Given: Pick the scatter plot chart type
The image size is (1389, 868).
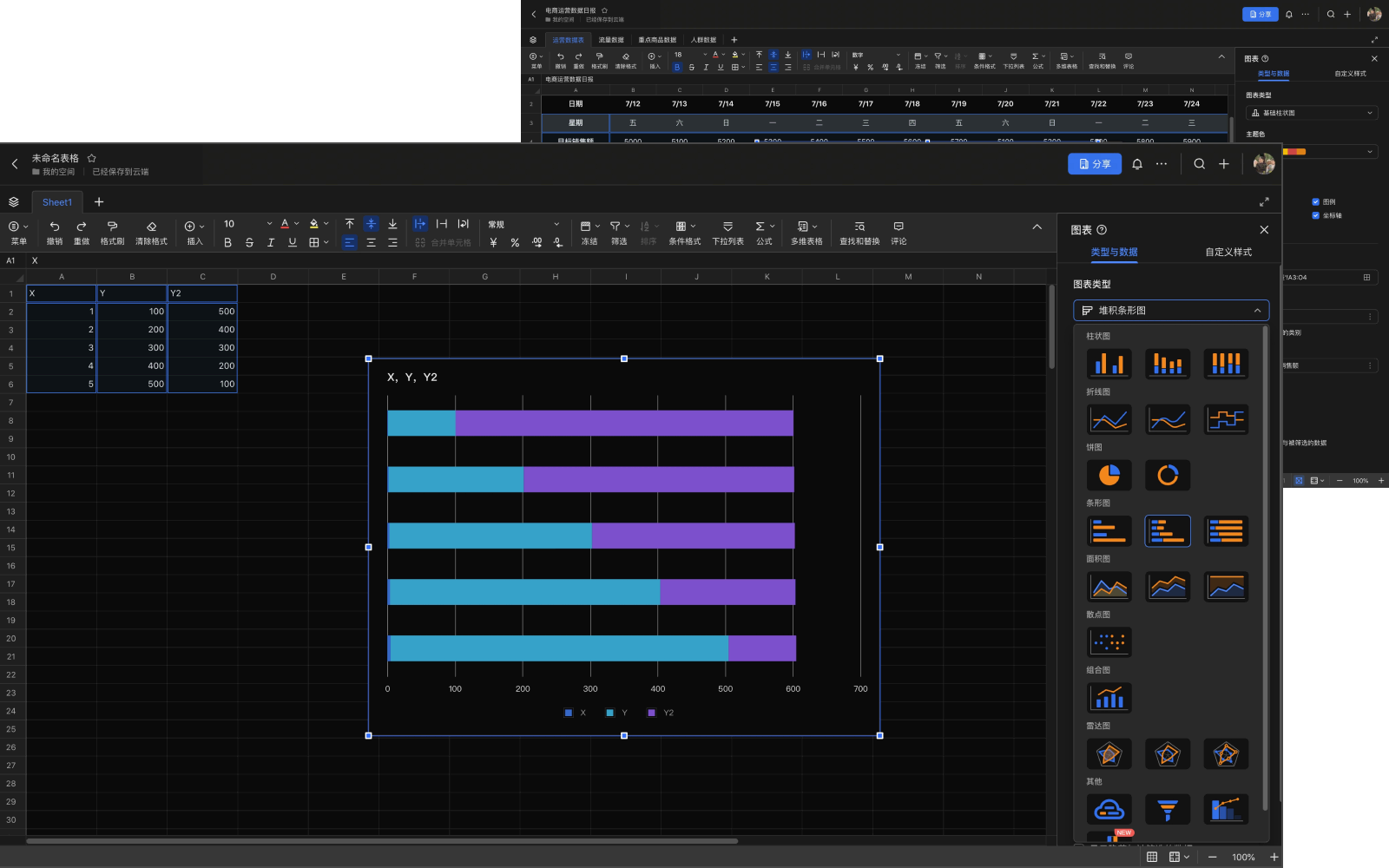Looking at the screenshot, I should tap(1109, 642).
